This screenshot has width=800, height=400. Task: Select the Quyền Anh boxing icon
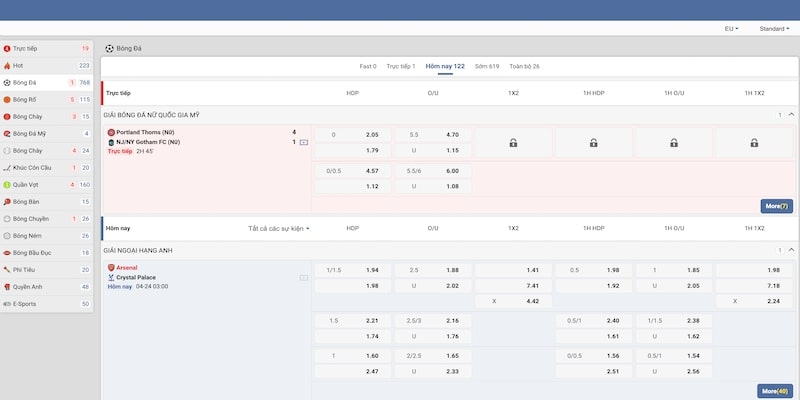pyautogui.click(x=8, y=286)
